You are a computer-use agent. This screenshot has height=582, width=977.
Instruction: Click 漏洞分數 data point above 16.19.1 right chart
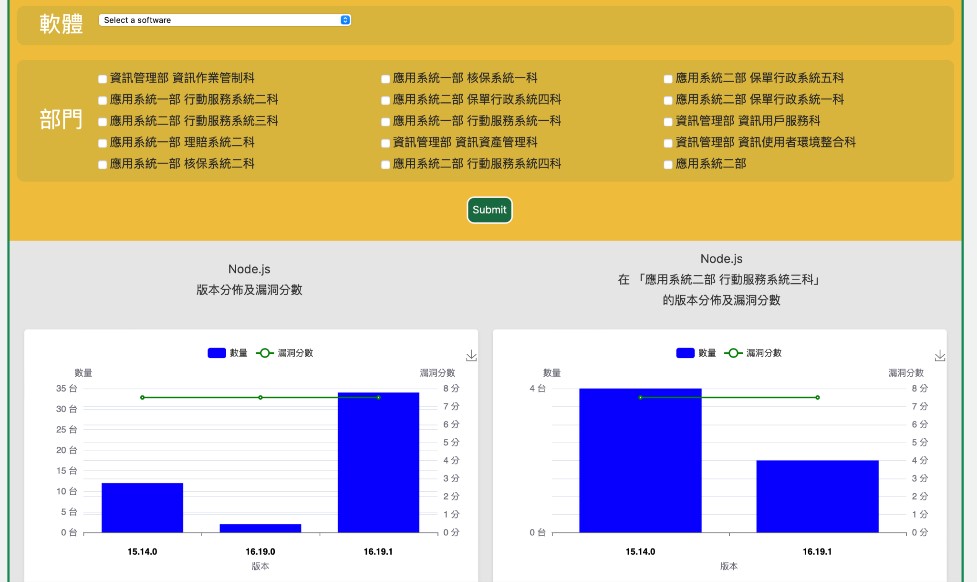click(817, 397)
